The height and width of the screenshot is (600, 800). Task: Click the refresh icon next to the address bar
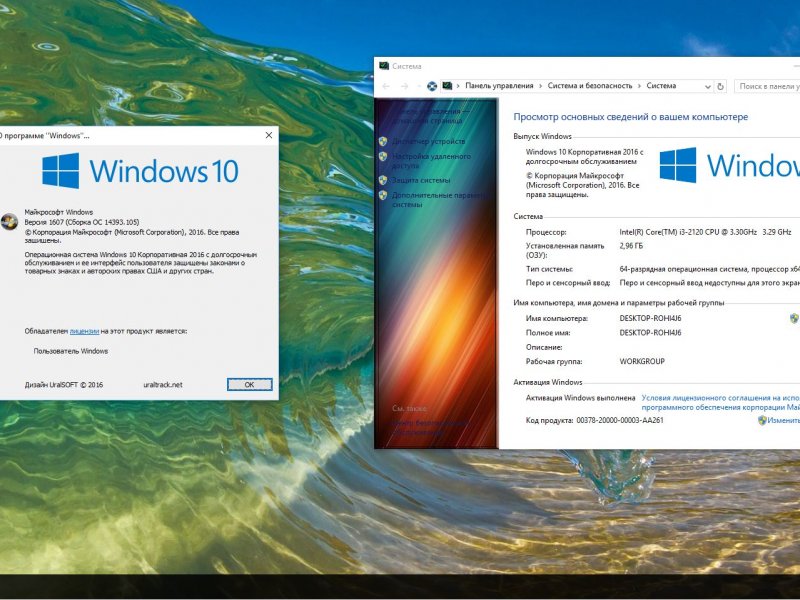pos(720,86)
